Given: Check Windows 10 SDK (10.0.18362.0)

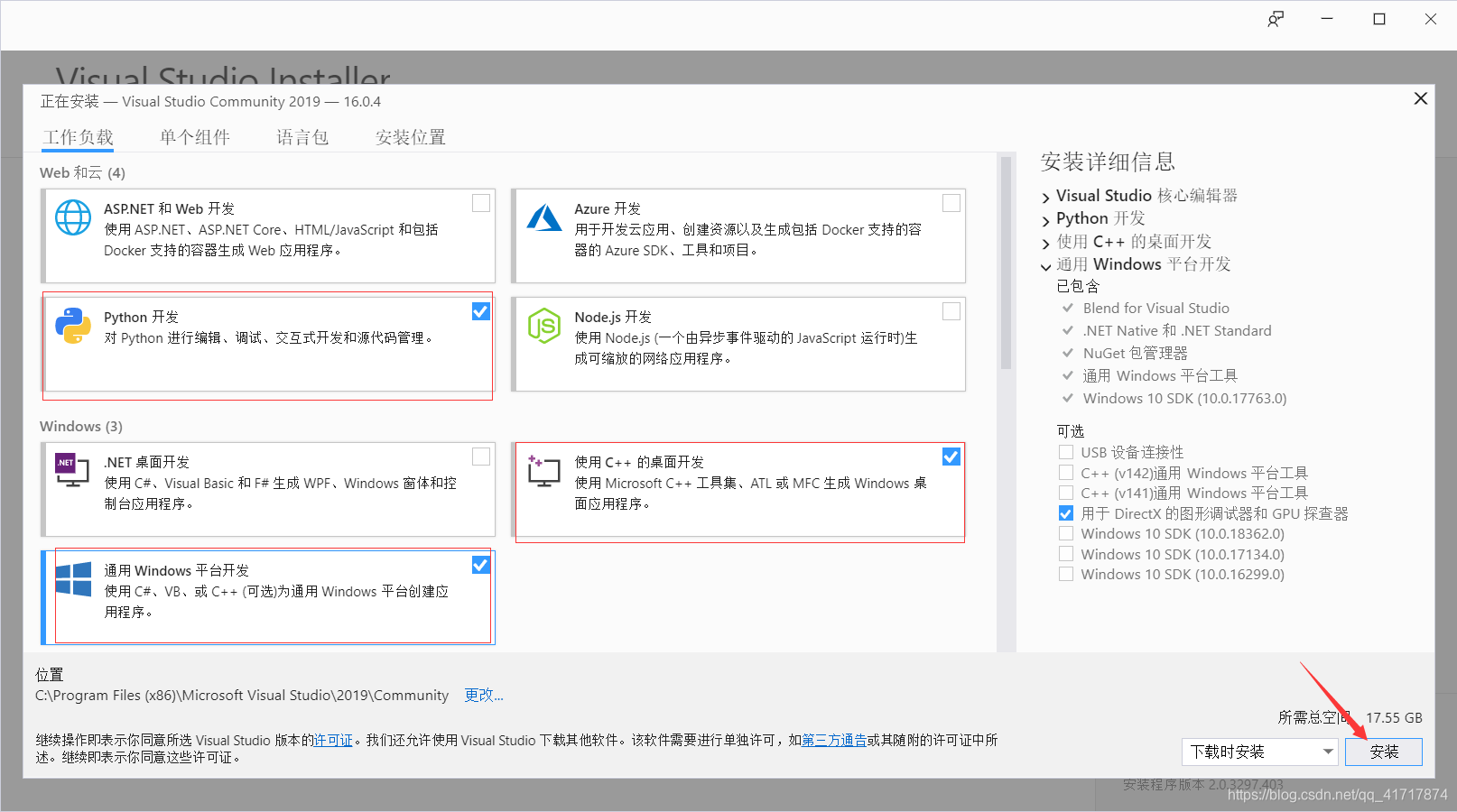Looking at the screenshot, I should (1066, 533).
